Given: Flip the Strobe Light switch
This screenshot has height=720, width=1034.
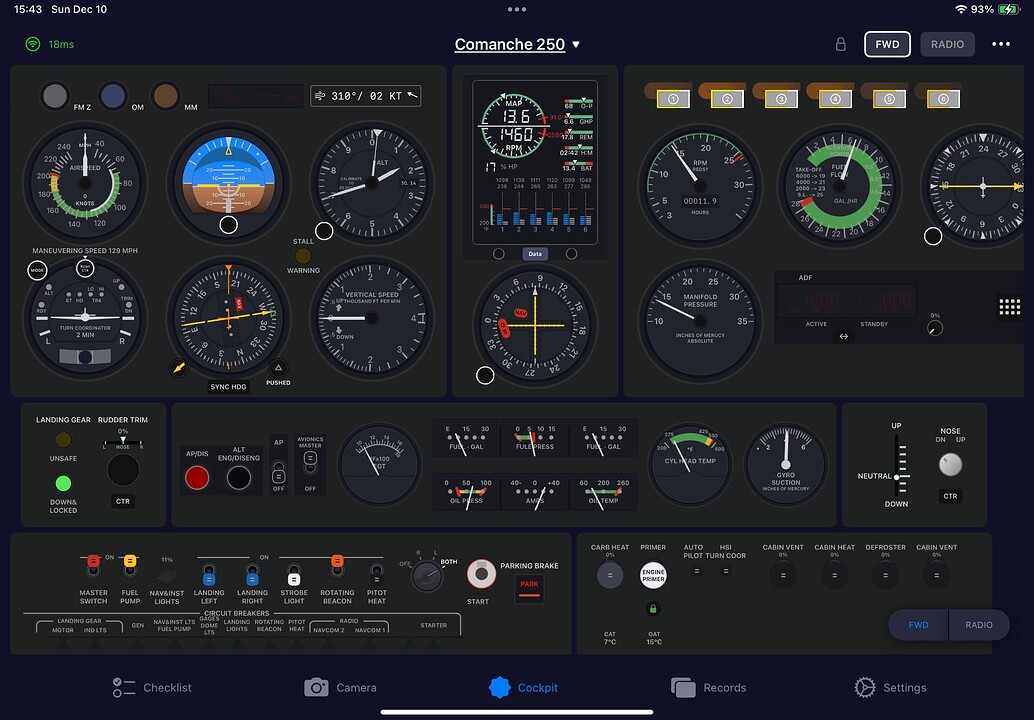Looking at the screenshot, I should click(294, 575).
